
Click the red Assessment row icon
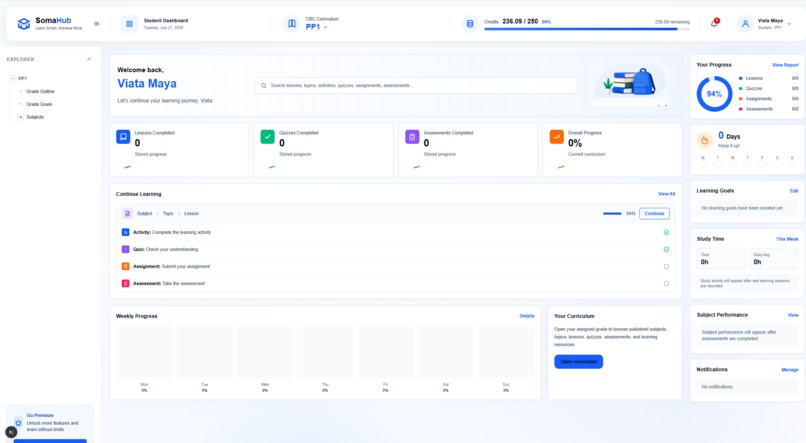(125, 283)
